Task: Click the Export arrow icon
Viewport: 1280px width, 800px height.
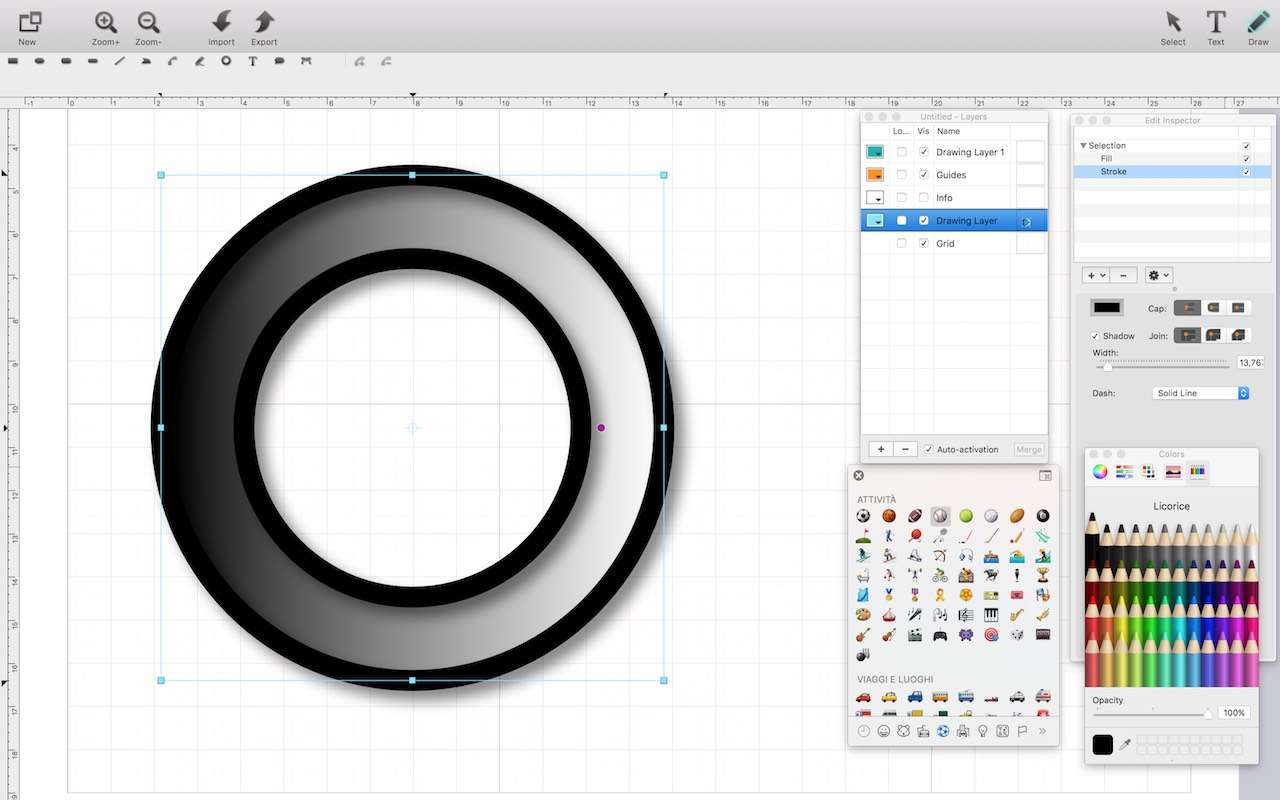Action: [x=264, y=22]
